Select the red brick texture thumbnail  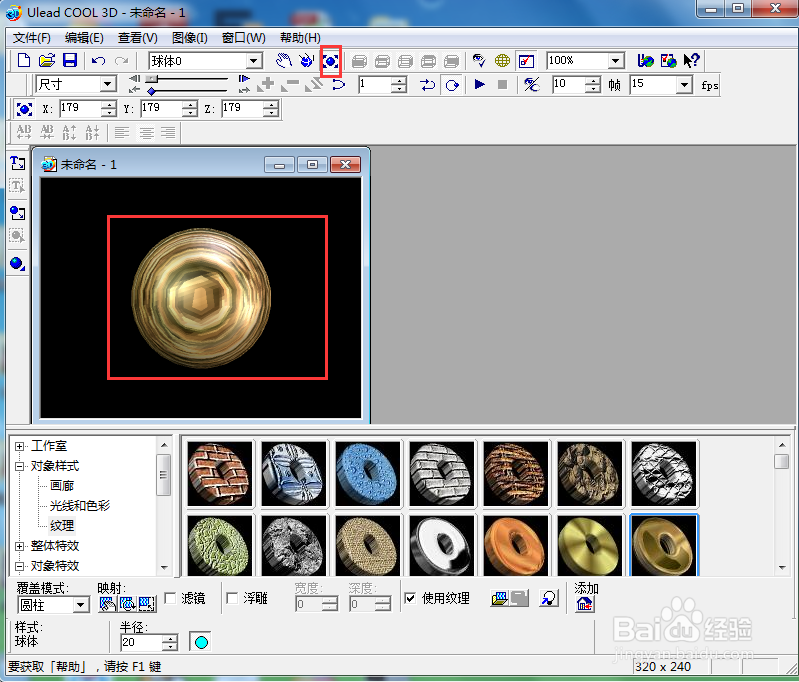tap(220, 474)
